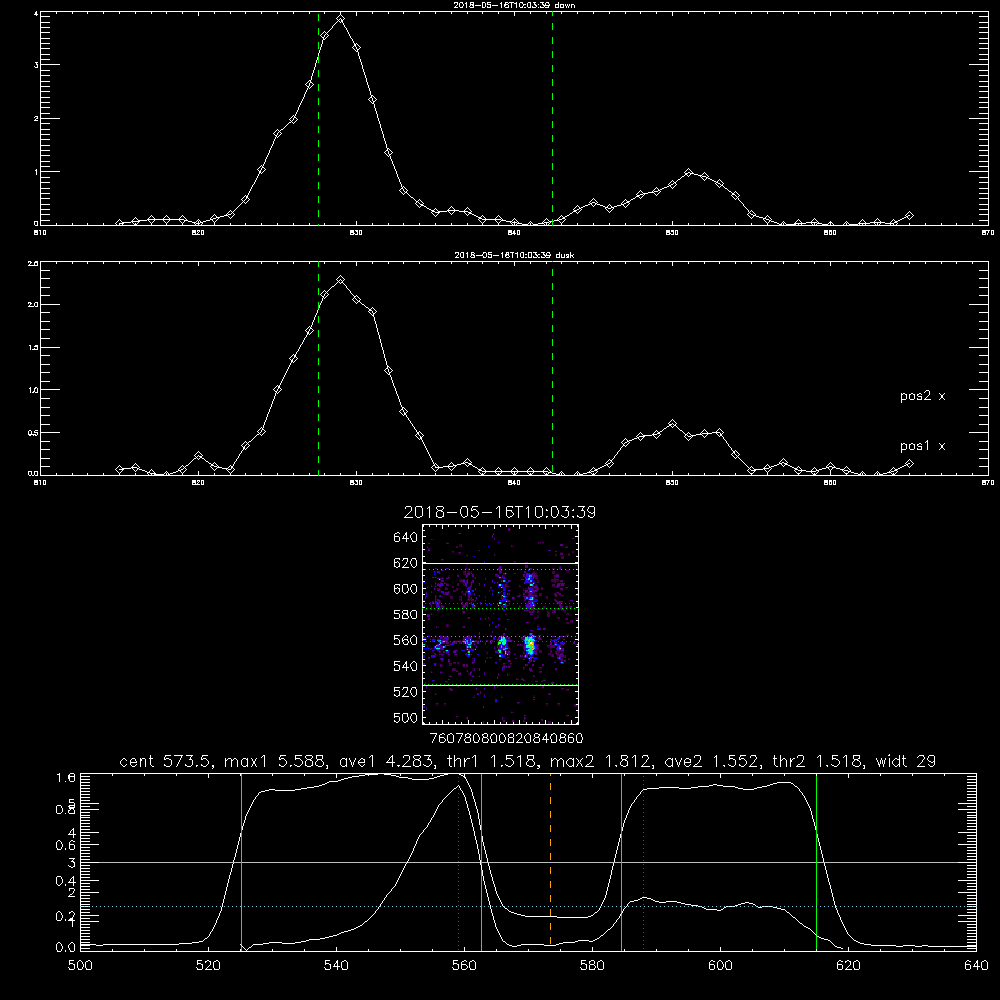Click the '560' y-axis label of the spectral image
This screenshot has height=1000, width=1000.
point(406,640)
